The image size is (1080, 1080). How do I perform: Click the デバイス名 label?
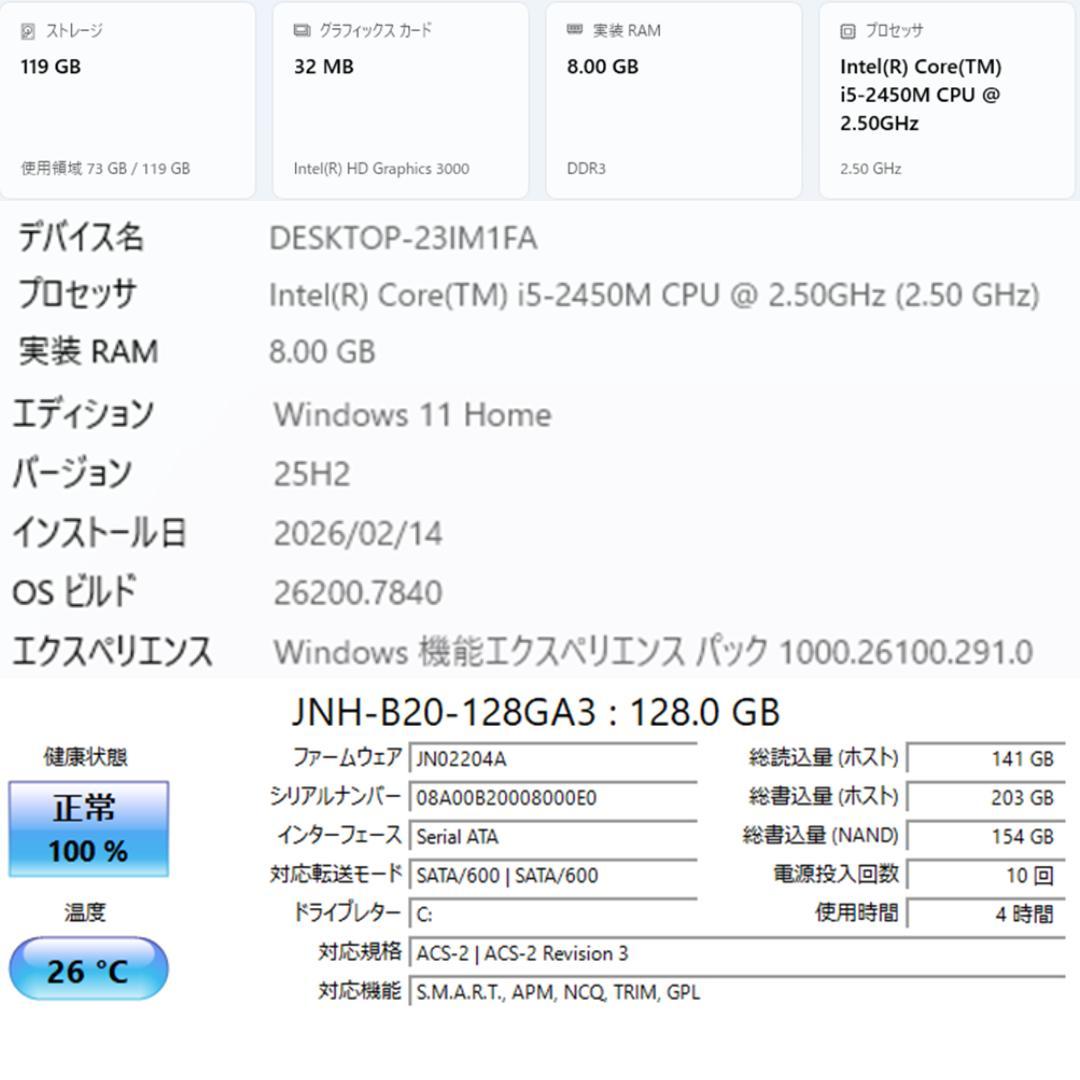tap(81, 237)
